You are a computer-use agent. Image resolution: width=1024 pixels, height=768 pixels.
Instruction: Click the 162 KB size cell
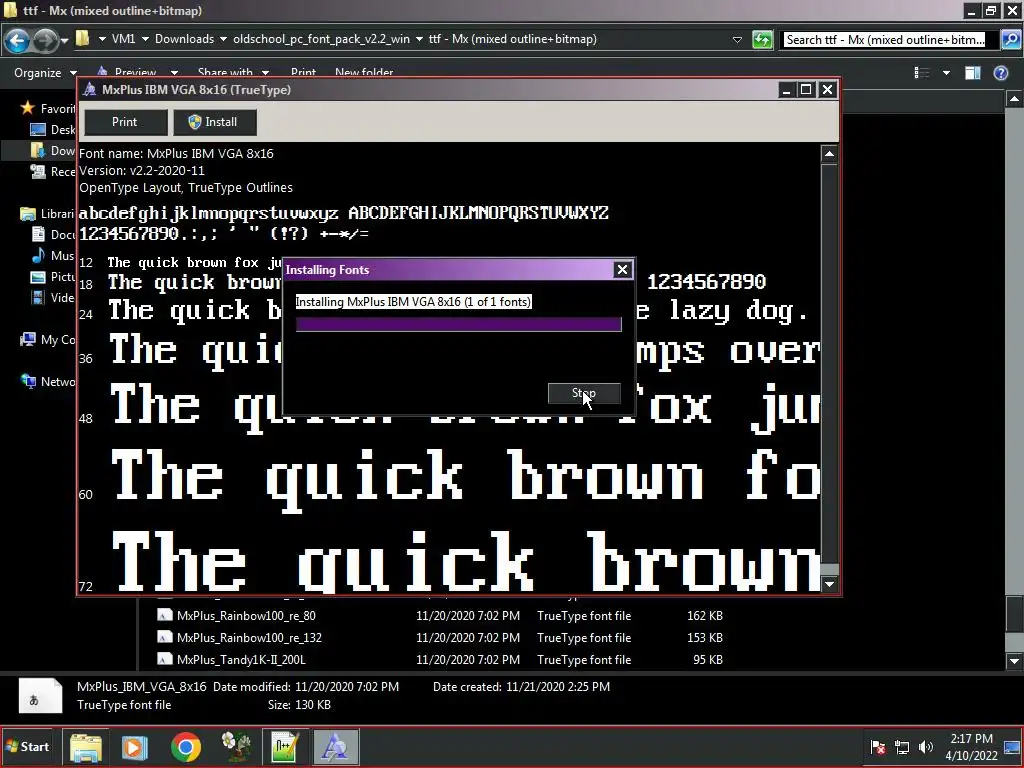(x=704, y=615)
